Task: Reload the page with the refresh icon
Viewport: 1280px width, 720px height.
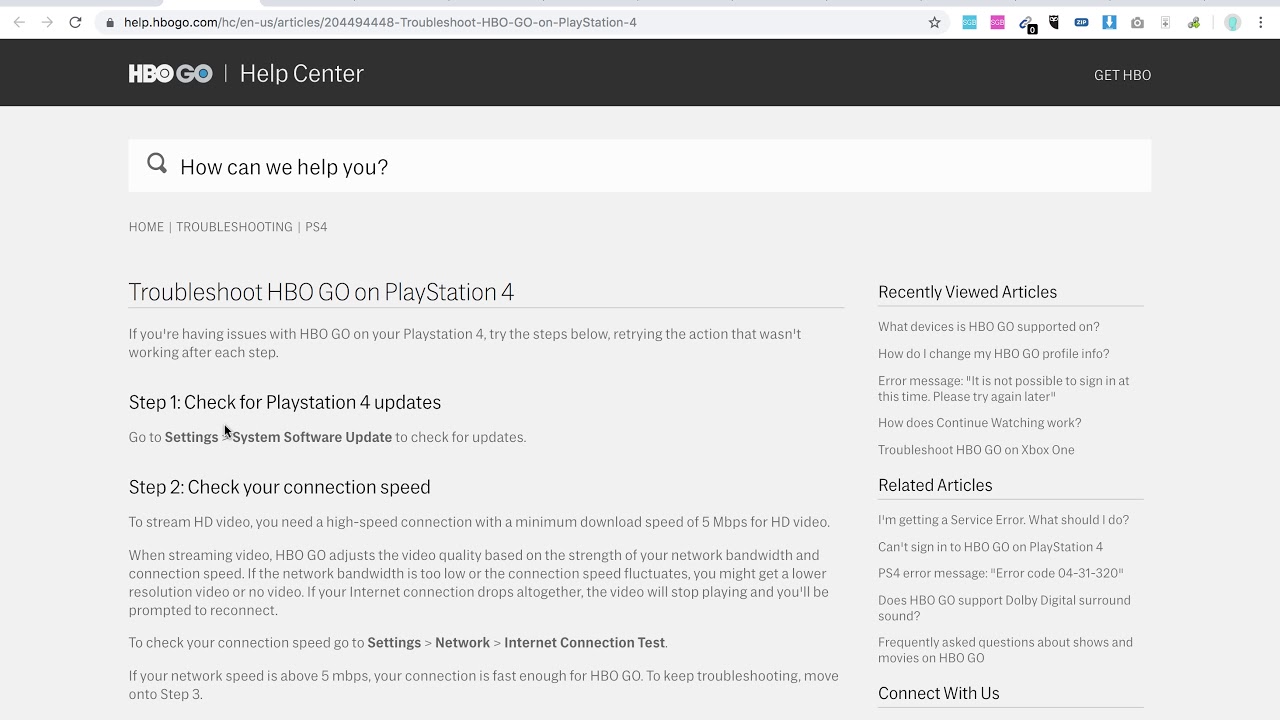Action: coord(75,22)
